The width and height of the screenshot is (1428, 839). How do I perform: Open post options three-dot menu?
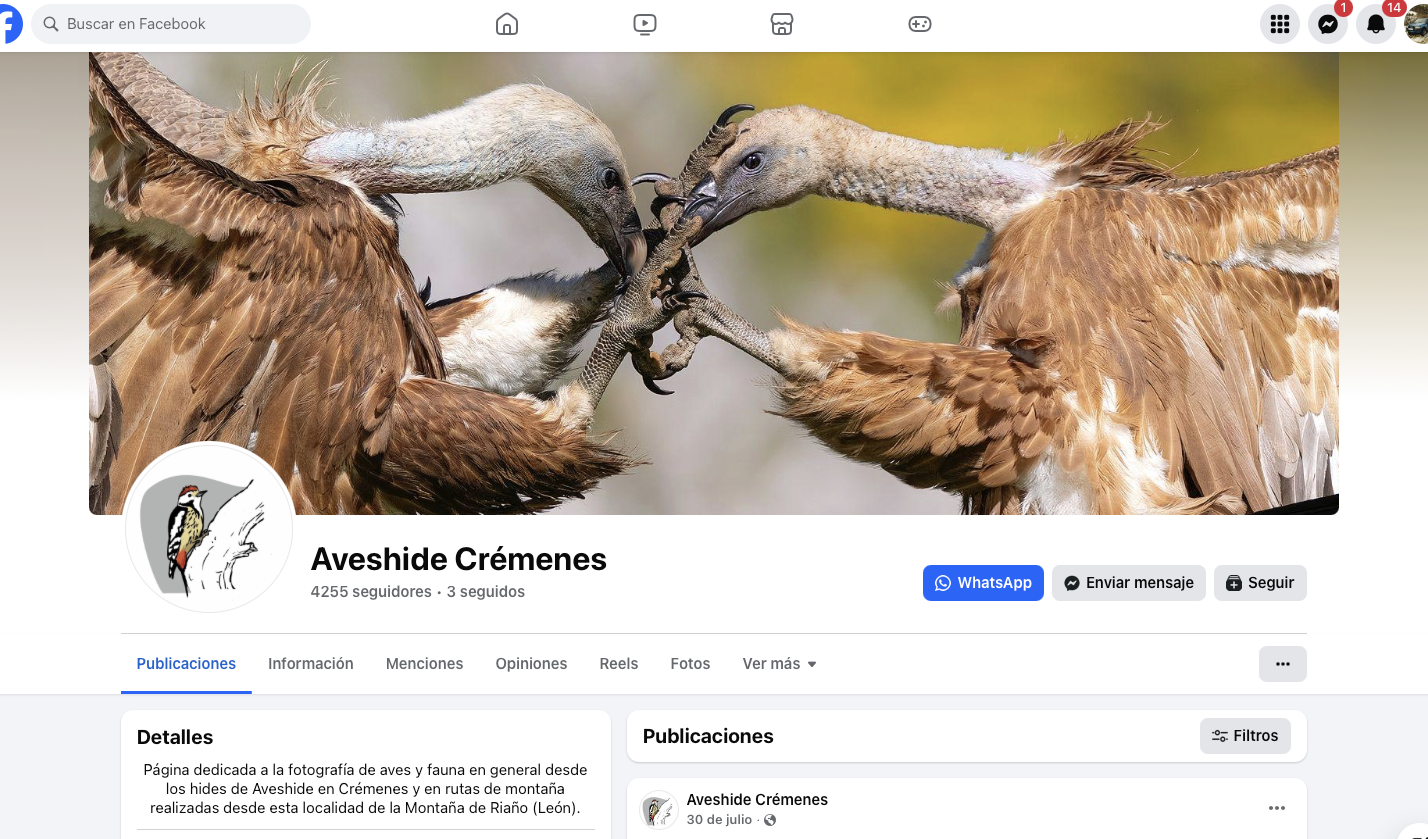click(1277, 808)
